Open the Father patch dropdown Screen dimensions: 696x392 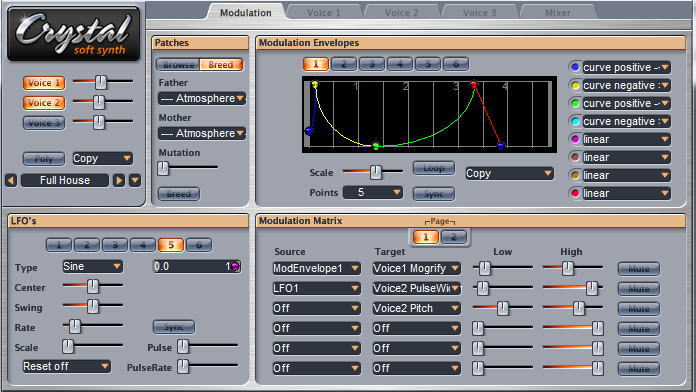click(x=202, y=98)
